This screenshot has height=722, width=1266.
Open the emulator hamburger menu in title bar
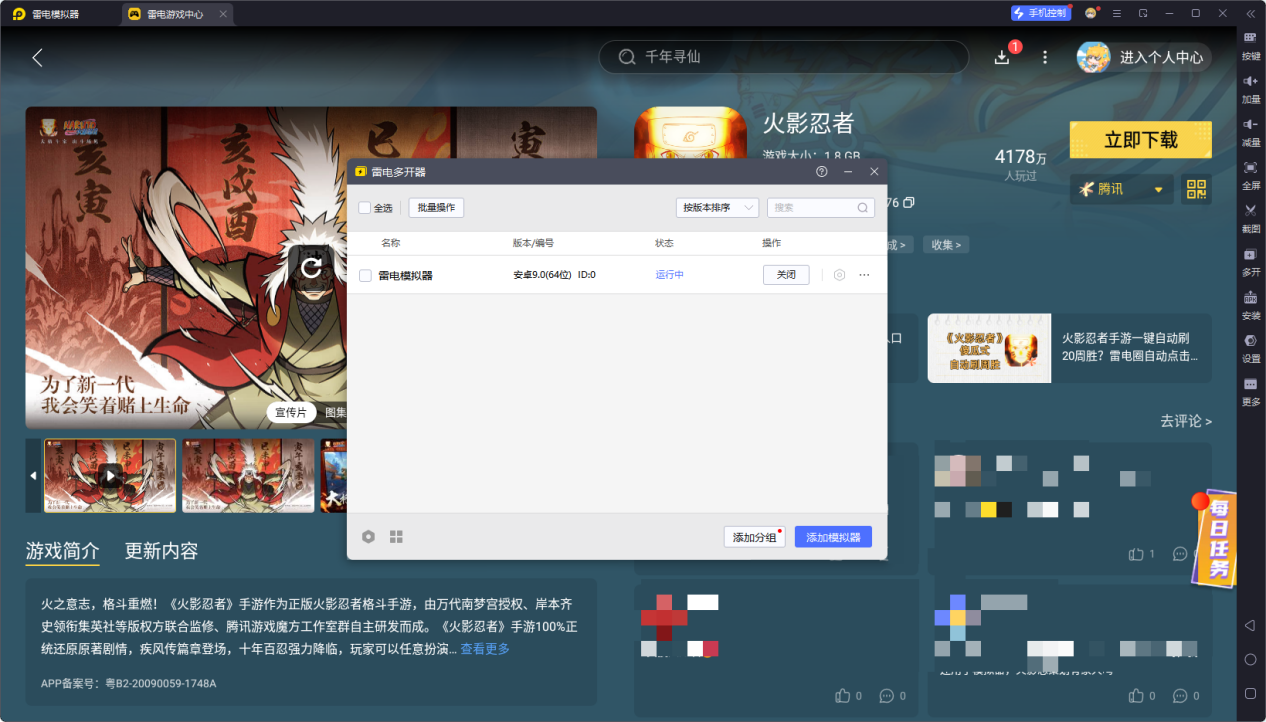click(x=1117, y=14)
